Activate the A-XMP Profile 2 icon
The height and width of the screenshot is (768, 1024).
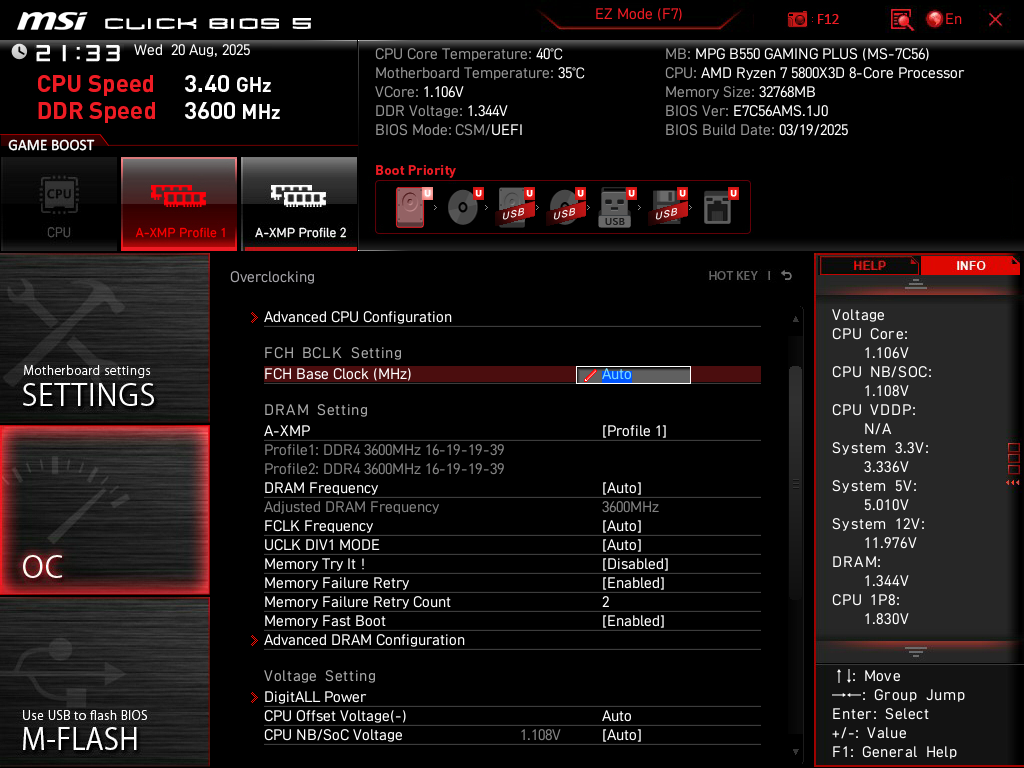[299, 203]
